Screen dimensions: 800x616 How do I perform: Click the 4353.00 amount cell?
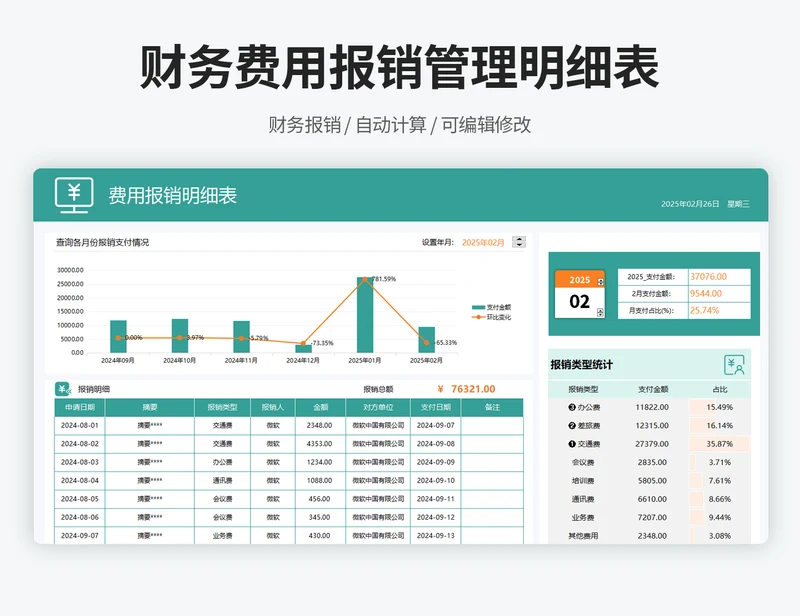[319, 443]
